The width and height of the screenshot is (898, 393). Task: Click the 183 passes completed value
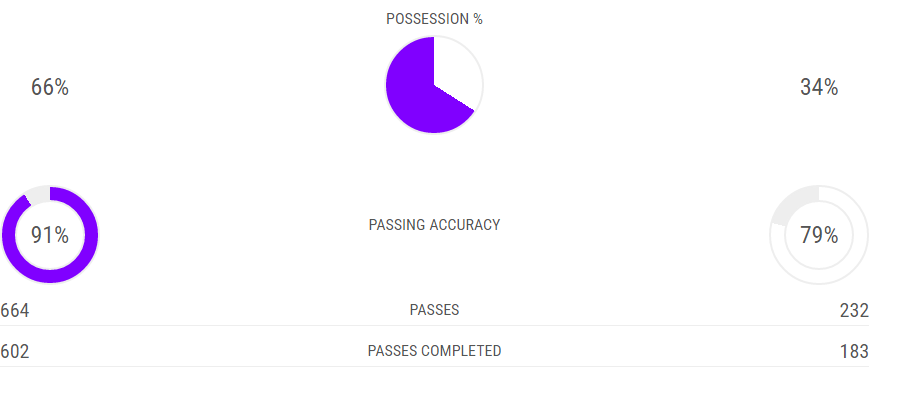[x=854, y=351]
